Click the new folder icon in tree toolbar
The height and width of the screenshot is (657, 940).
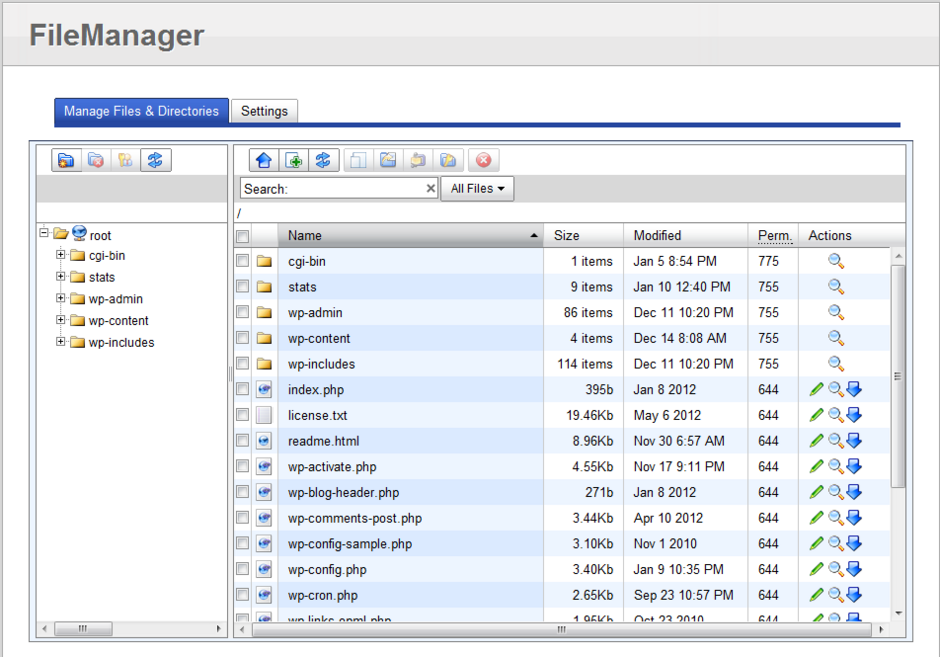point(66,160)
